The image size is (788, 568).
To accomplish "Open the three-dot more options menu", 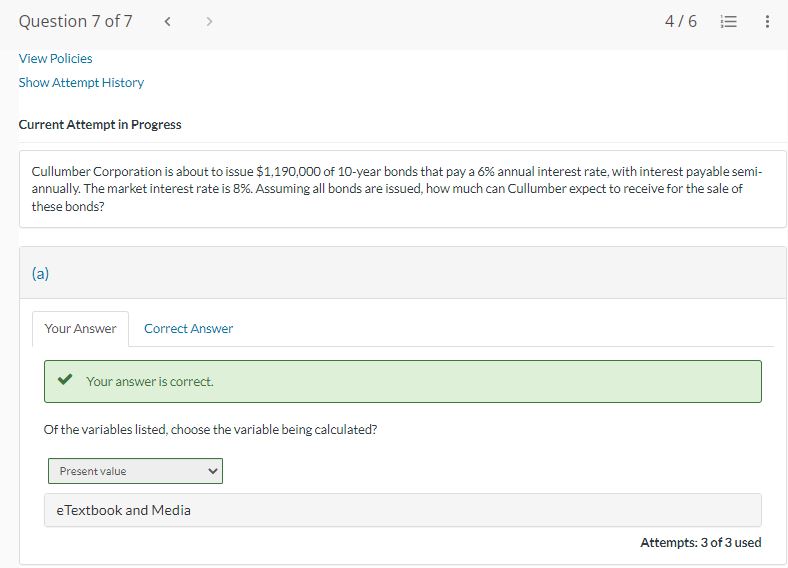I will coord(767,22).
